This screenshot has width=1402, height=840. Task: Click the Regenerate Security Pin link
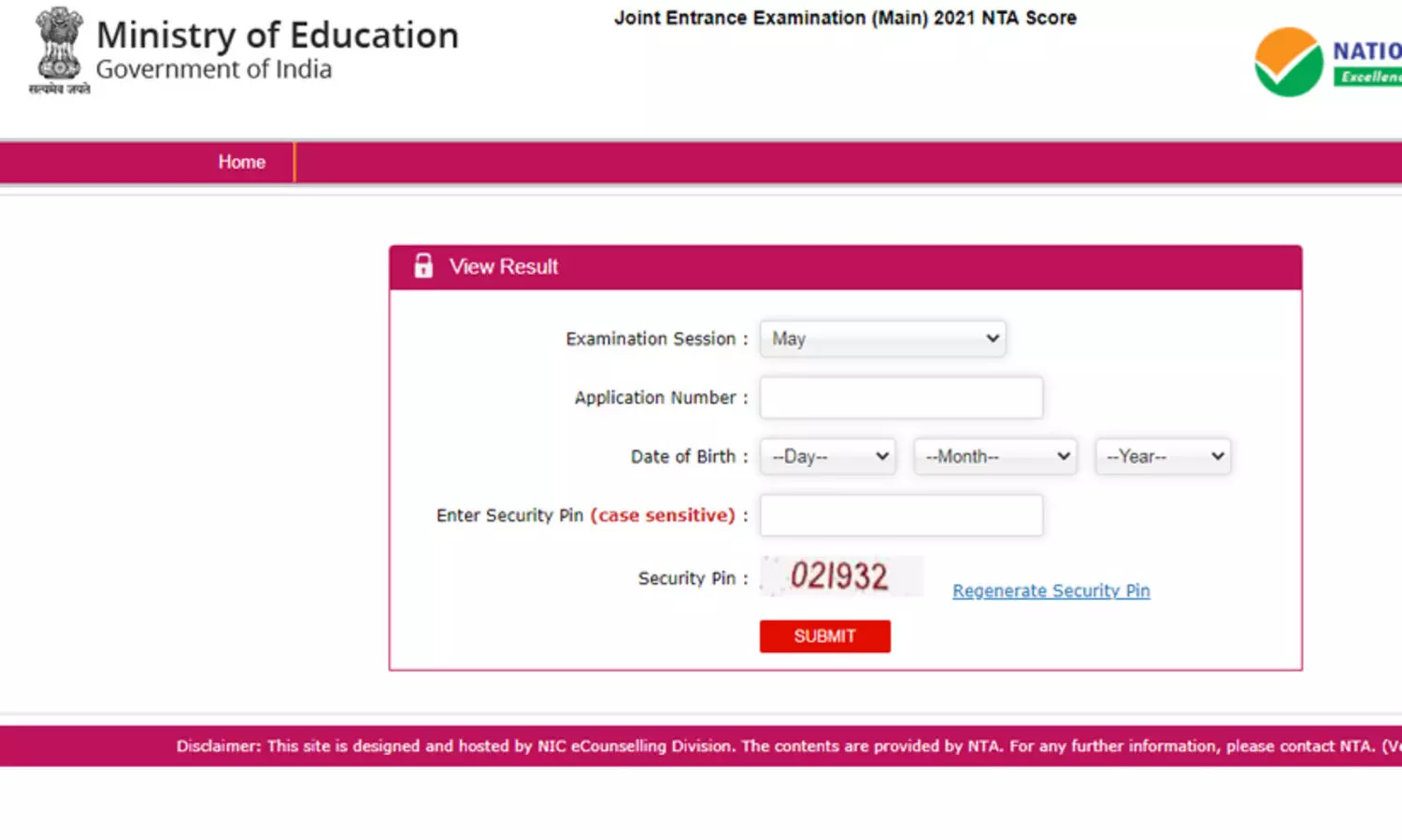tap(1051, 591)
